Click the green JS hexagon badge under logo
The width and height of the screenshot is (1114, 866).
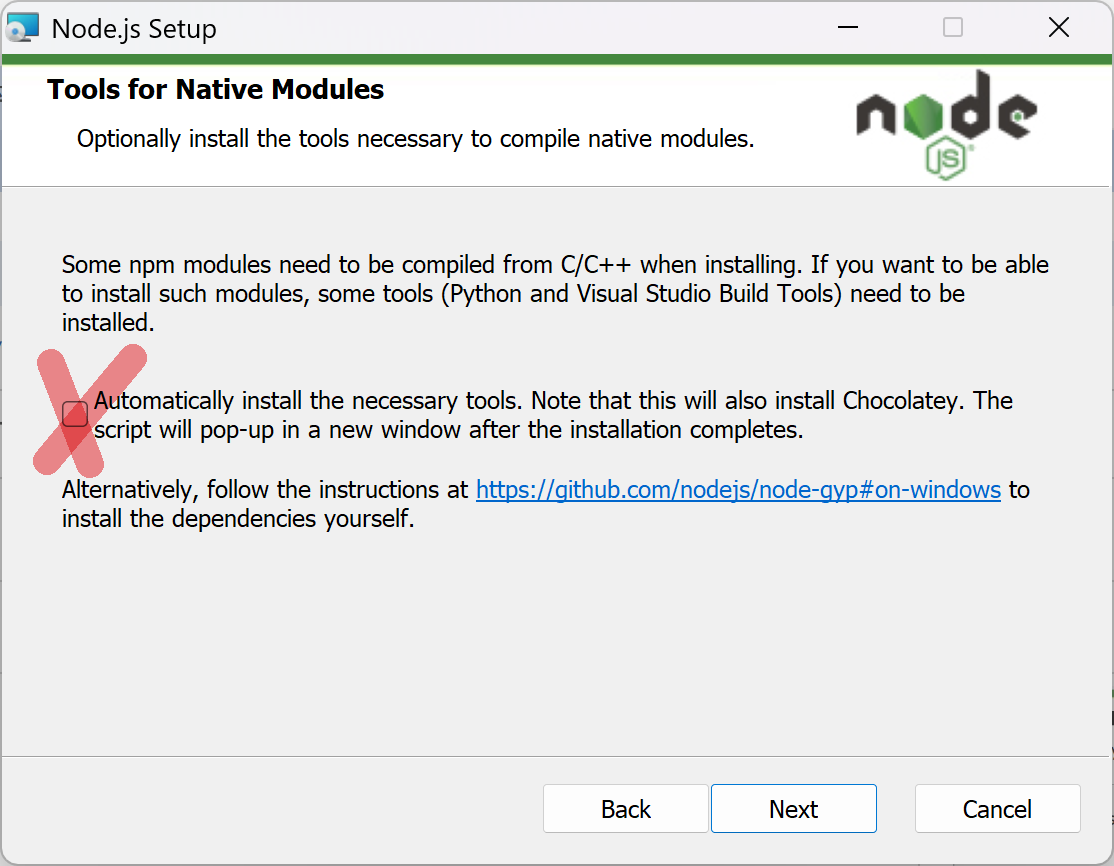coord(946,160)
